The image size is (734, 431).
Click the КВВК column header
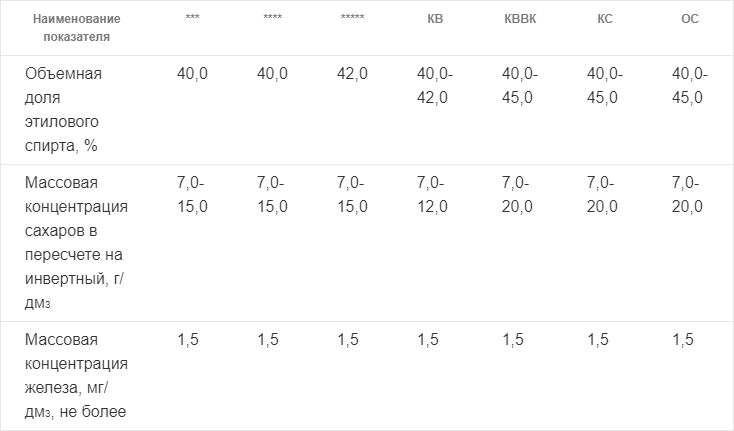[520, 19]
